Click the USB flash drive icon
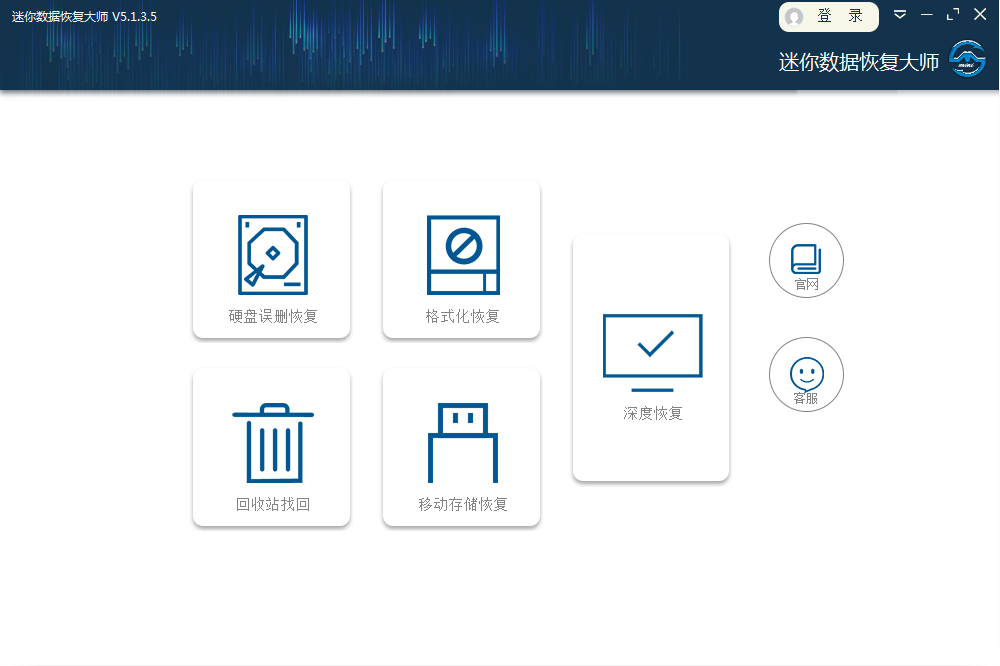Image resolution: width=1000 pixels, height=666 pixels. (x=462, y=442)
